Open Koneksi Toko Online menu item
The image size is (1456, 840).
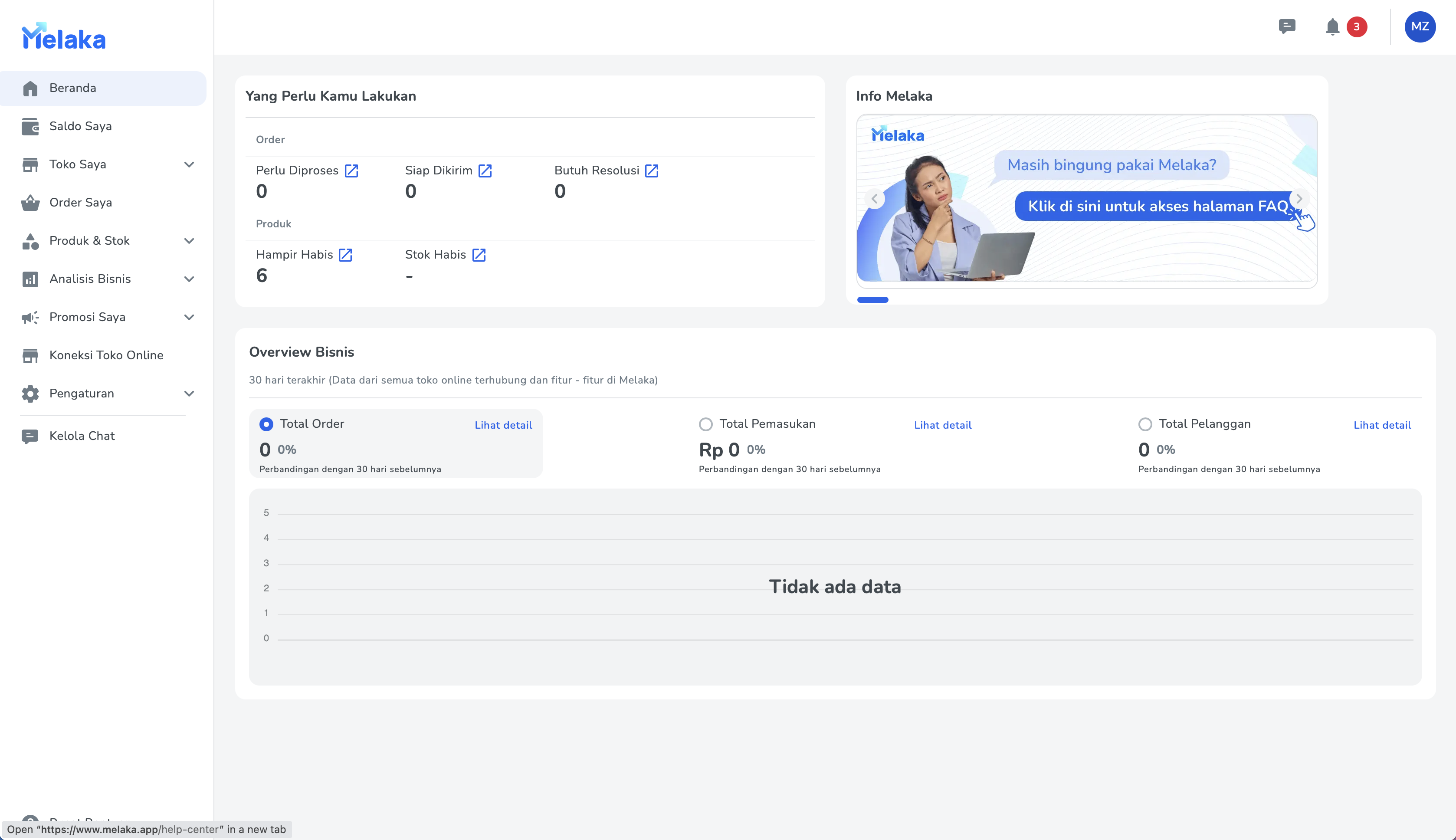(x=103, y=355)
